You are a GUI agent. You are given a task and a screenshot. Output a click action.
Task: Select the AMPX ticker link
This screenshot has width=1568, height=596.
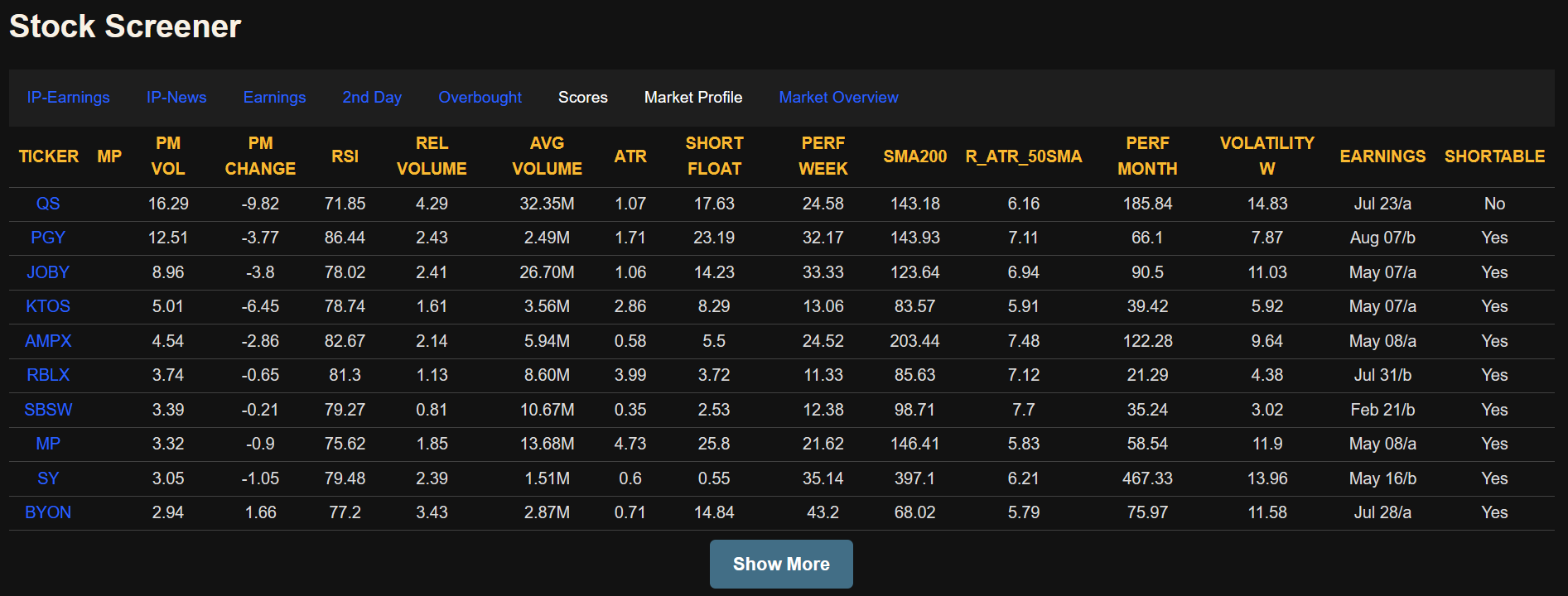click(x=48, y=341)
